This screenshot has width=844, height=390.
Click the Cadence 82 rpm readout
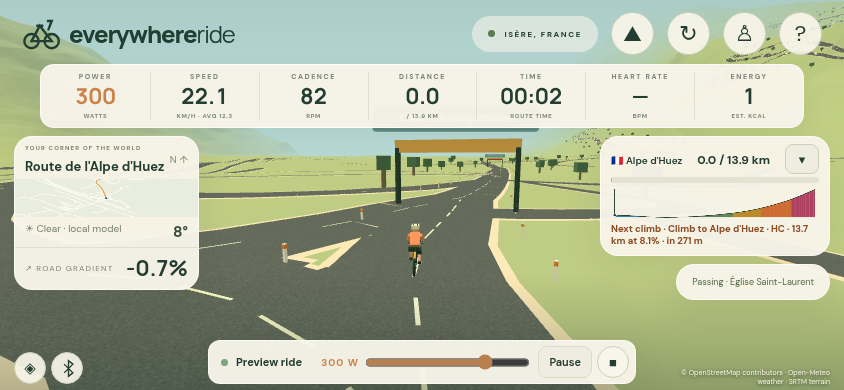coord(313,96)
